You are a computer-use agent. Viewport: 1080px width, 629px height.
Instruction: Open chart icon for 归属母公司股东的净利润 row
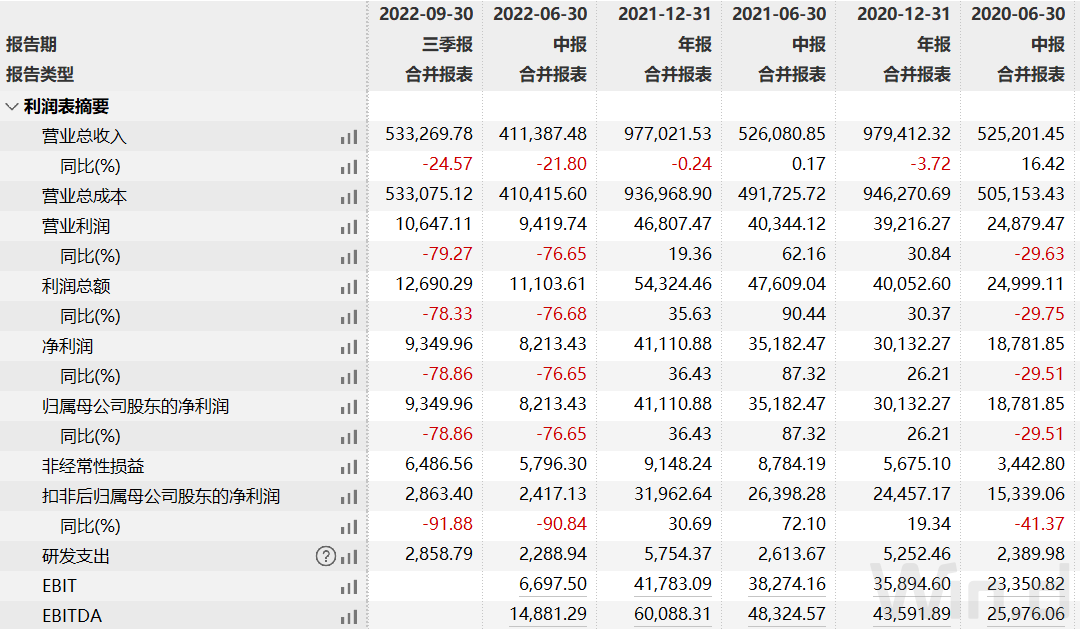coord(349,406)
